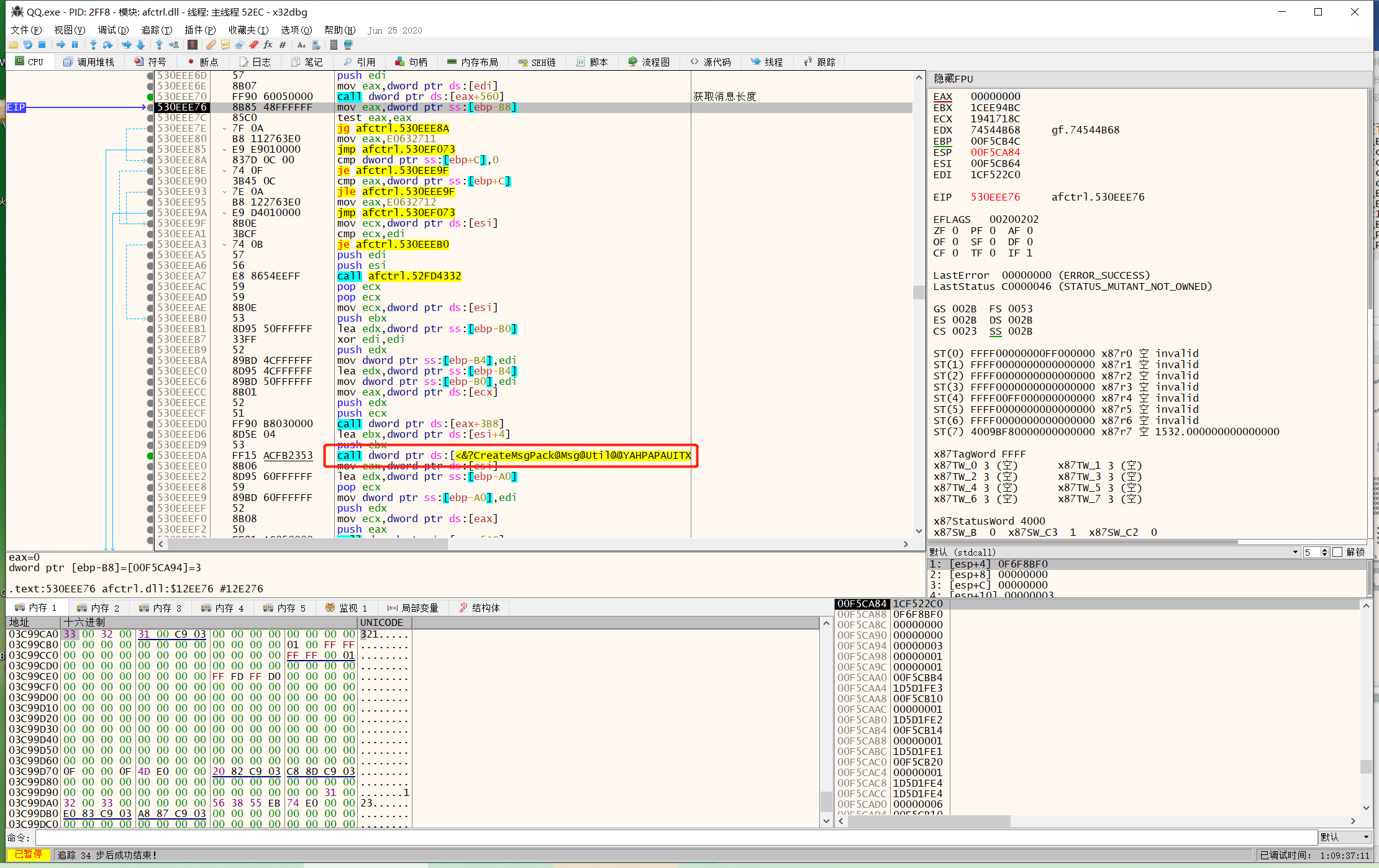The height and width of the screenshot is (868, 1379).
Task: Toggle breakpoint dot at address 530EEE70
Action: [150, 97]
